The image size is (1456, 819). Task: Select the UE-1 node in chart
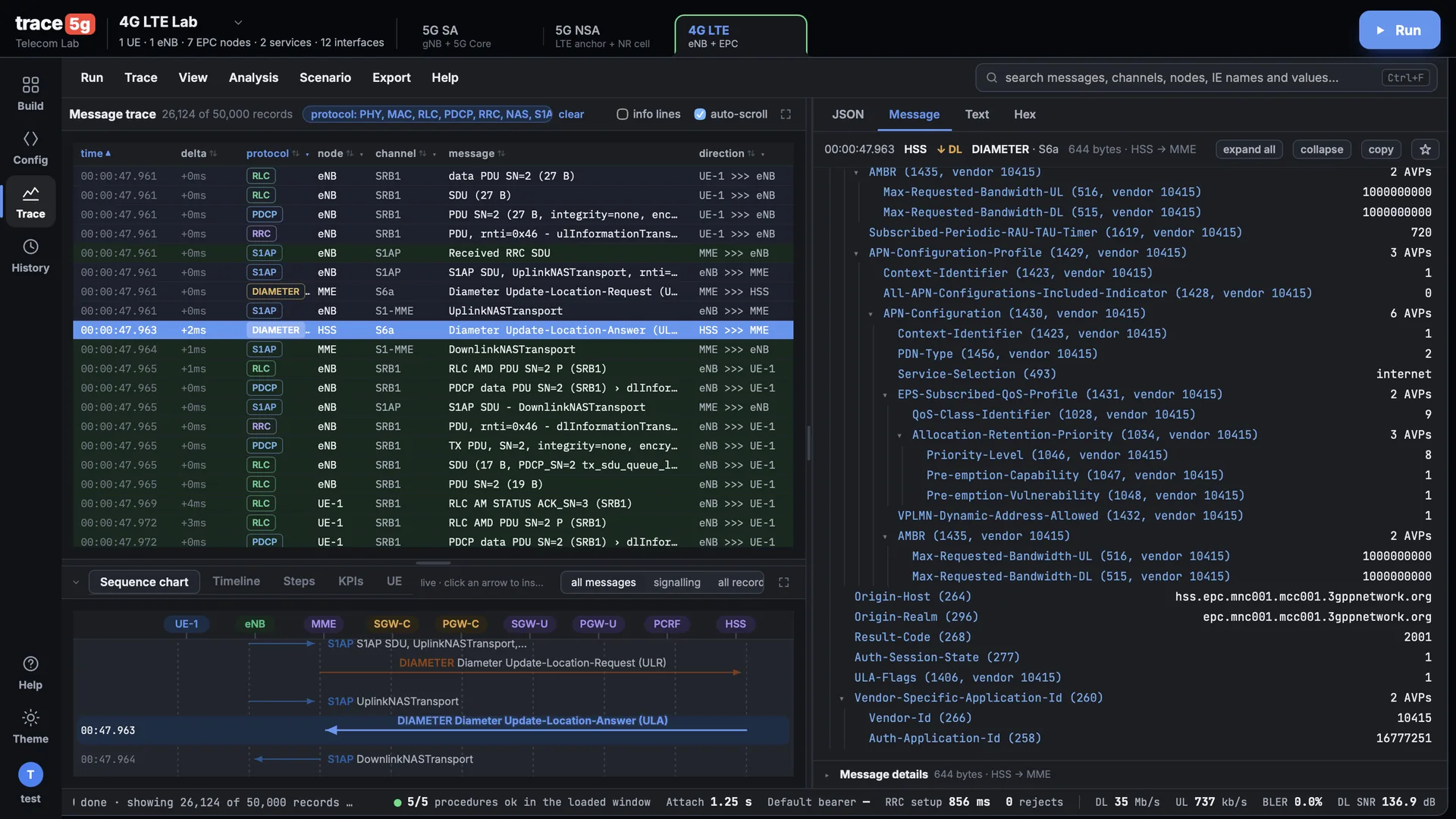[187, 624]
